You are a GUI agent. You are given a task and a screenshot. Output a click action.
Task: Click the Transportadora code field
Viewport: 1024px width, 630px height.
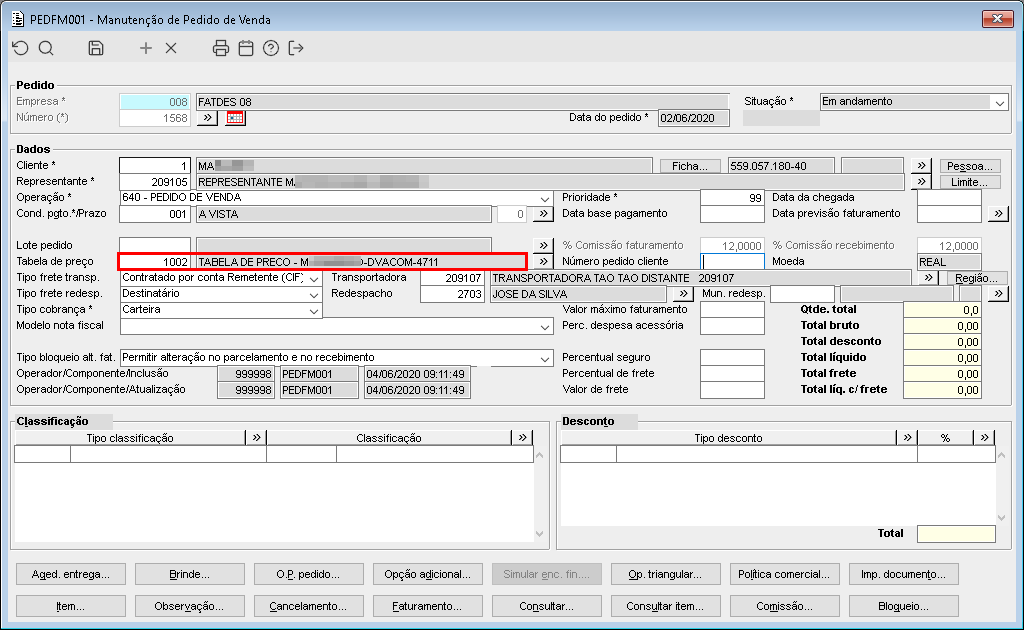[x=452, y=278]
